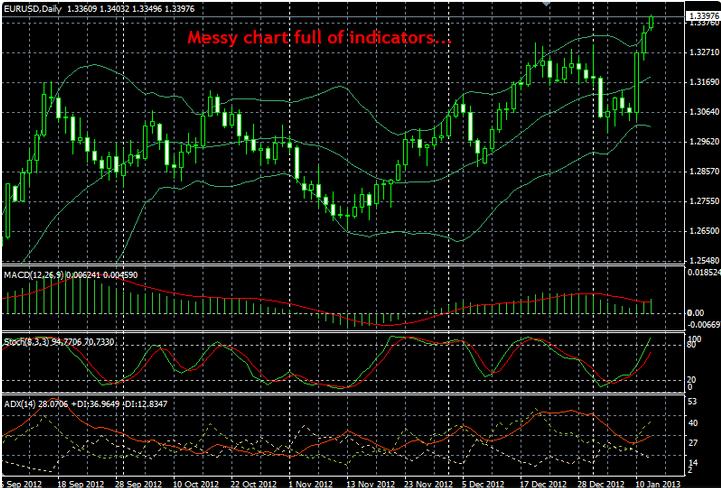Click the 27 value on ADX scale
The width and height of the screenshot is (721, 488).
pos(692,443)
